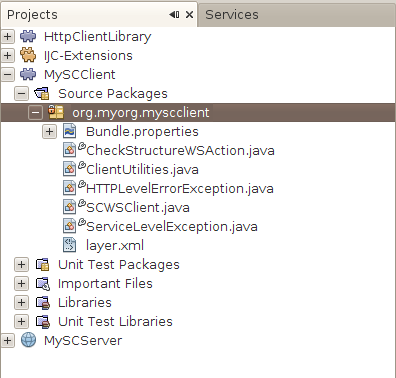The height and width of the screenshot is (378, 396).
Task: Select SCWSClient.java file name
Action: (x=138, y=208)
